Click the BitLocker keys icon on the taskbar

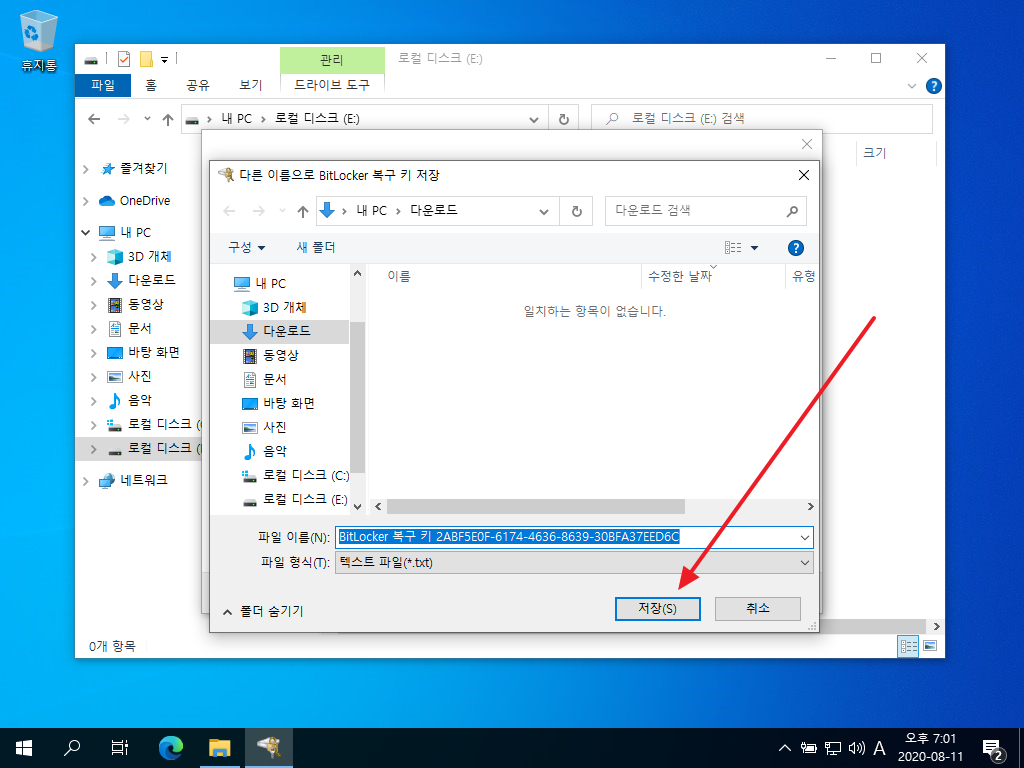point(268,748)
